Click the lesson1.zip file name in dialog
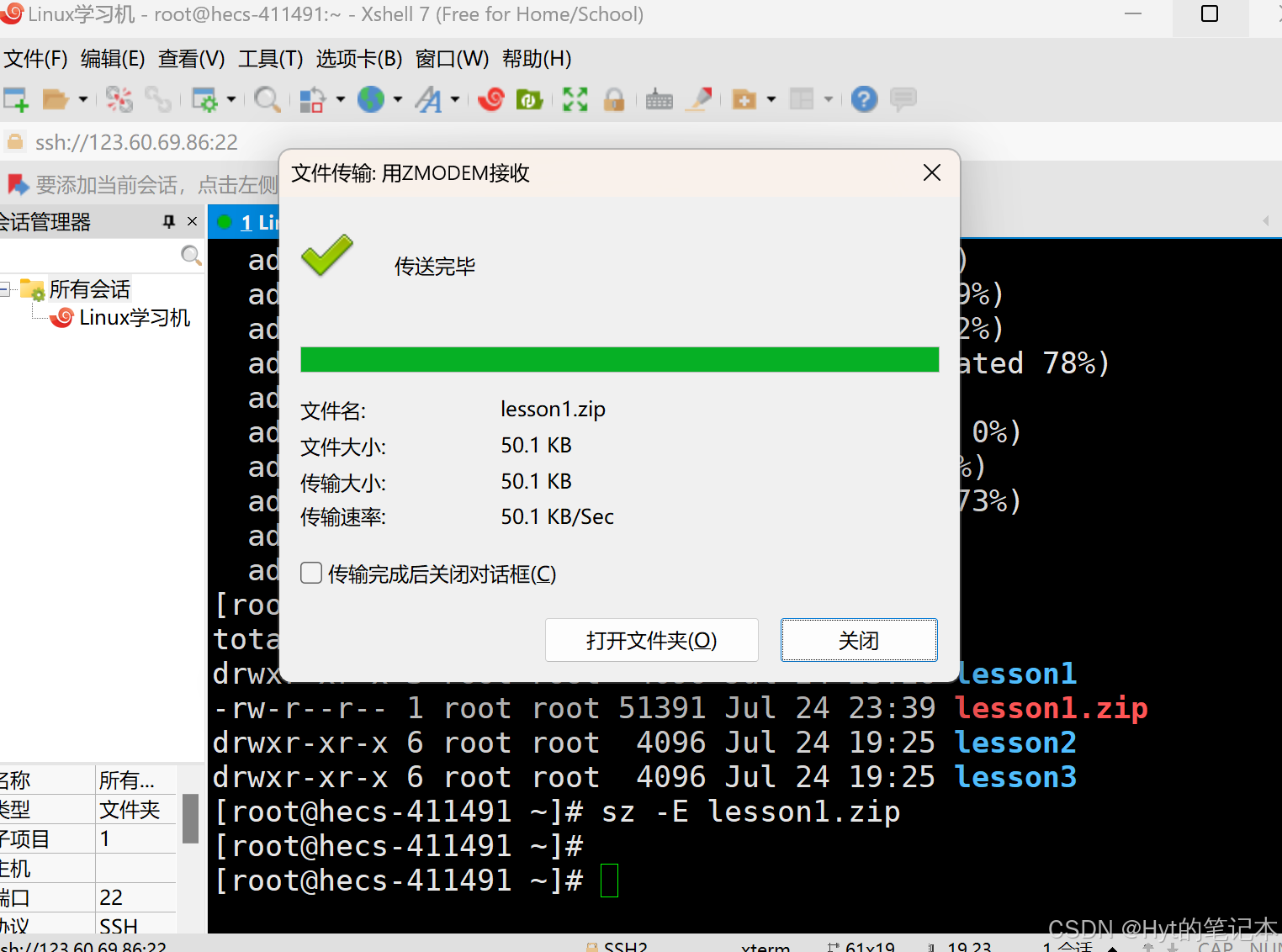Viewport: 1282px width, 952px height. coord(553,410)
